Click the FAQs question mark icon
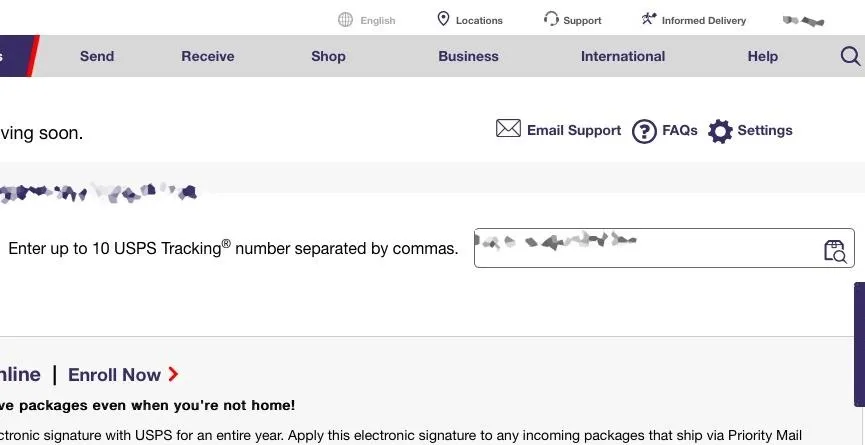The image size is (865, 445). [644, 131]
